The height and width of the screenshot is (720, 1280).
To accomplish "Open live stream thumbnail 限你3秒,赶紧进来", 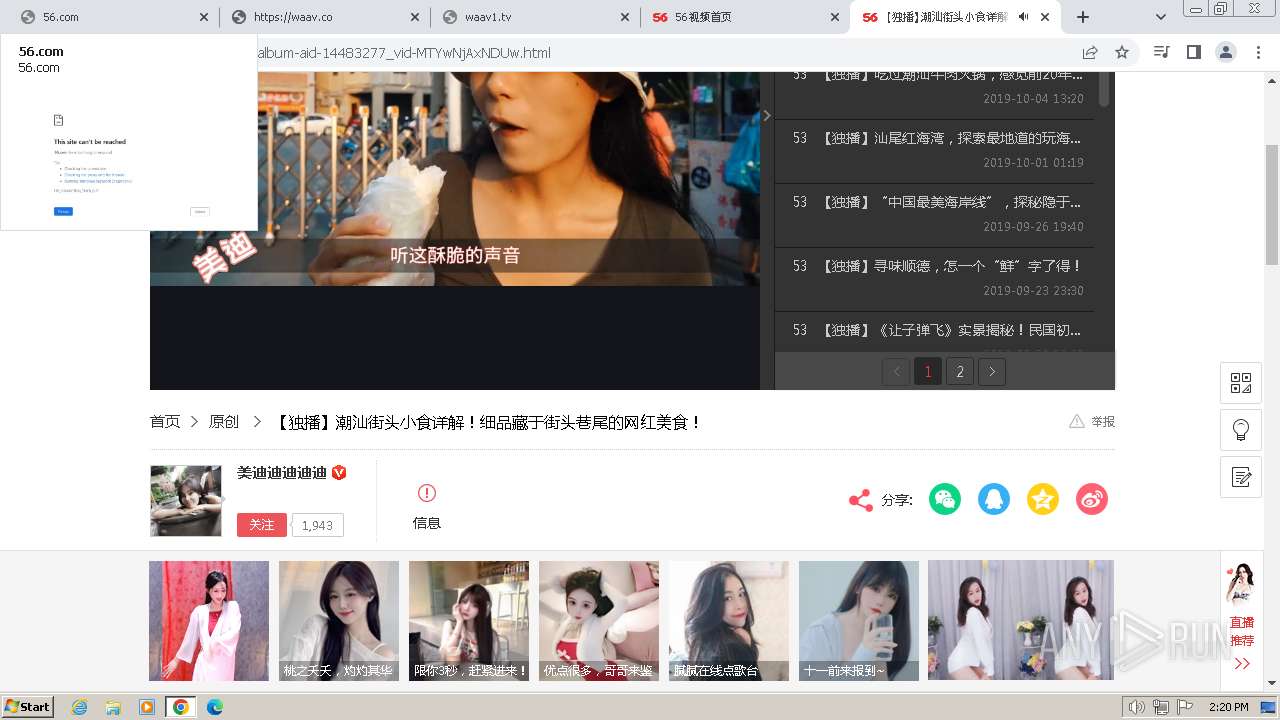I will 469,621.
